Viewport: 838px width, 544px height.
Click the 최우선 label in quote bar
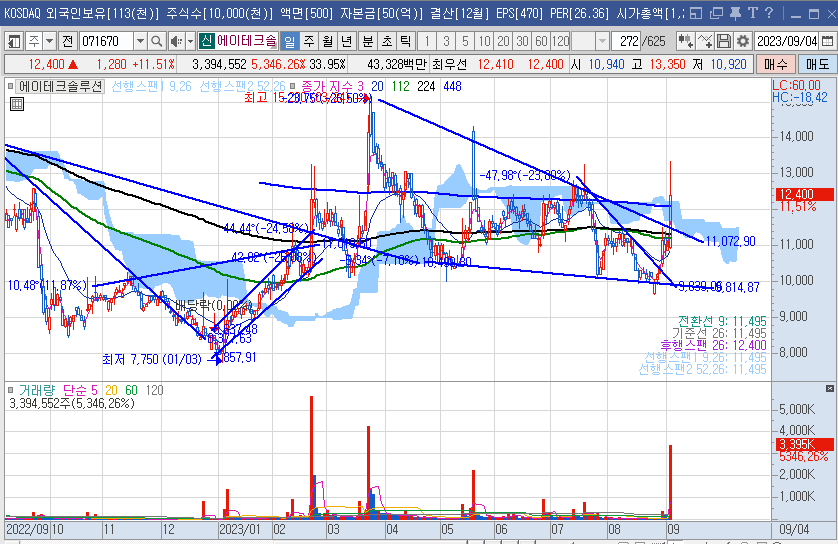449,65
